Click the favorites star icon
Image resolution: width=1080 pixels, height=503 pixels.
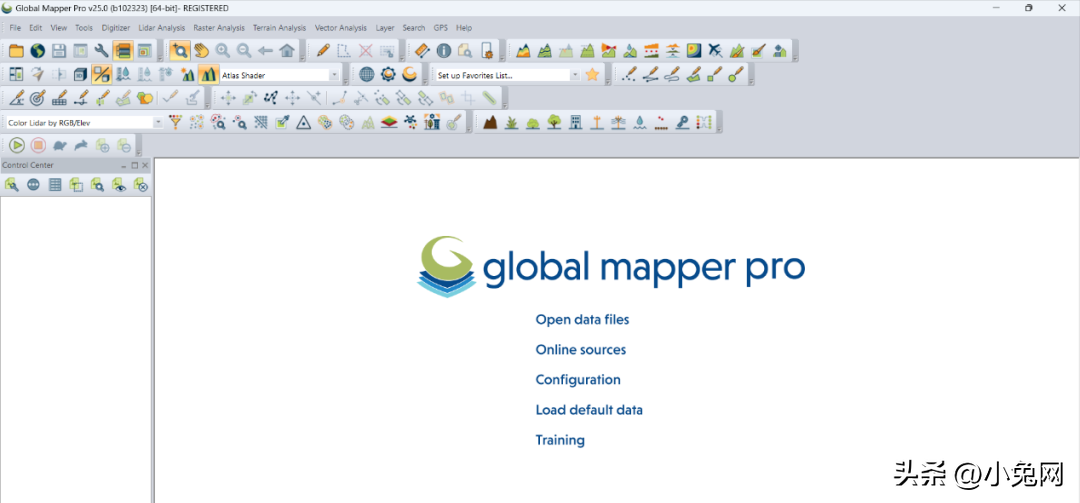[592, 74]
